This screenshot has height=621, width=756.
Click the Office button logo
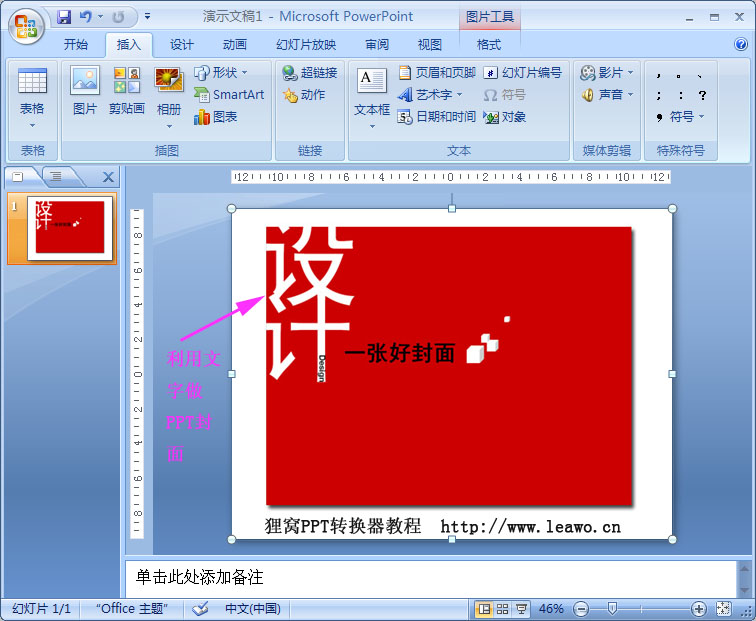pyautogui.click(x=26, y=26)
